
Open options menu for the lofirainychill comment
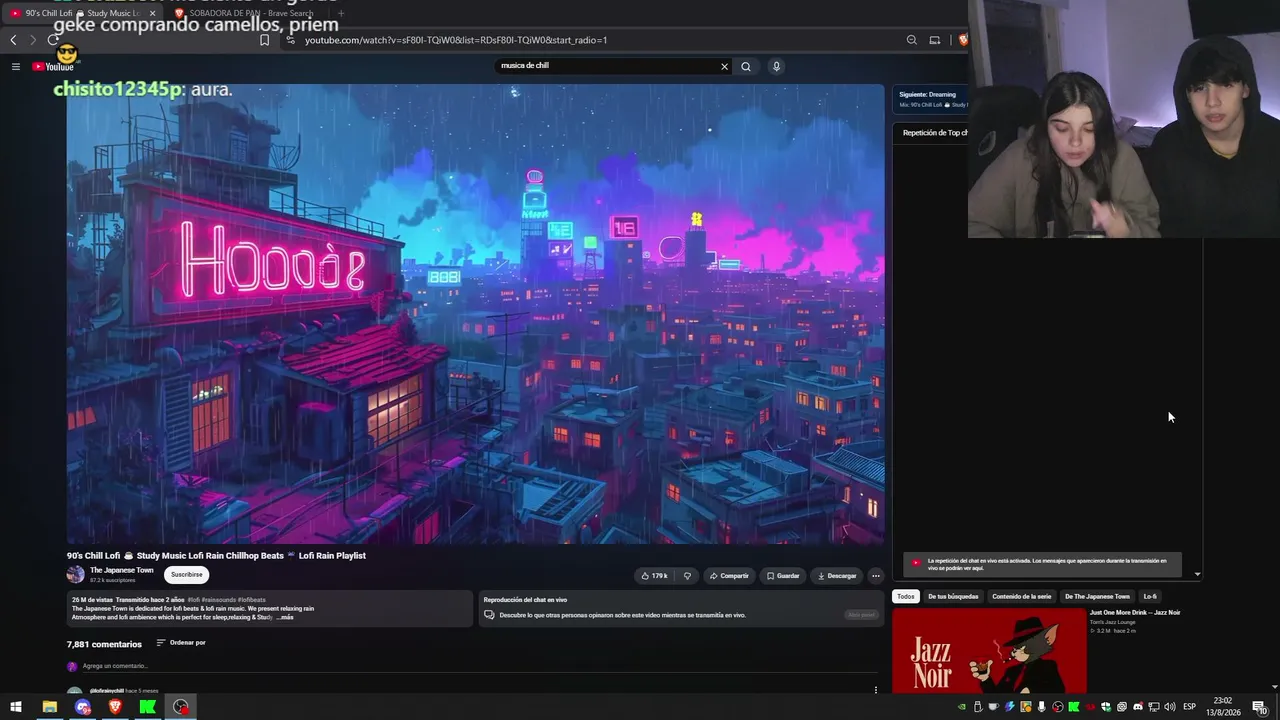point(876,690)
